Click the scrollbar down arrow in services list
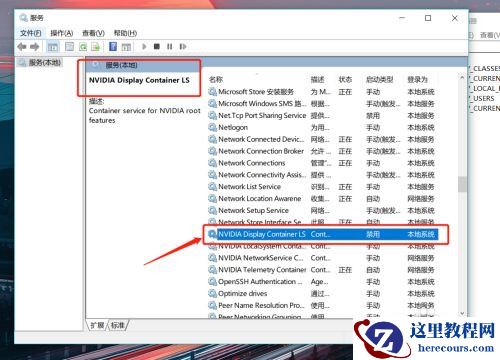Screen dimensions: 500x360 [462, 313]
